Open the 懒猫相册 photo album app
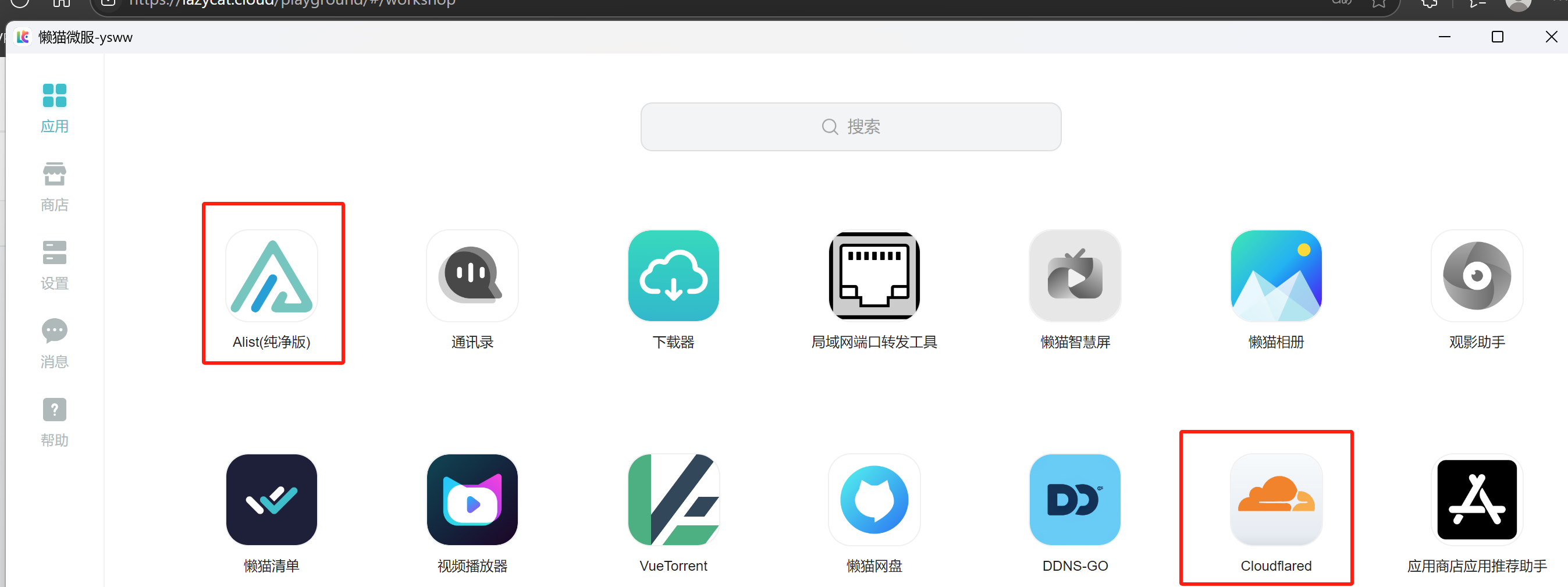Screen dimensions: 1568x587 (1276, 276)
